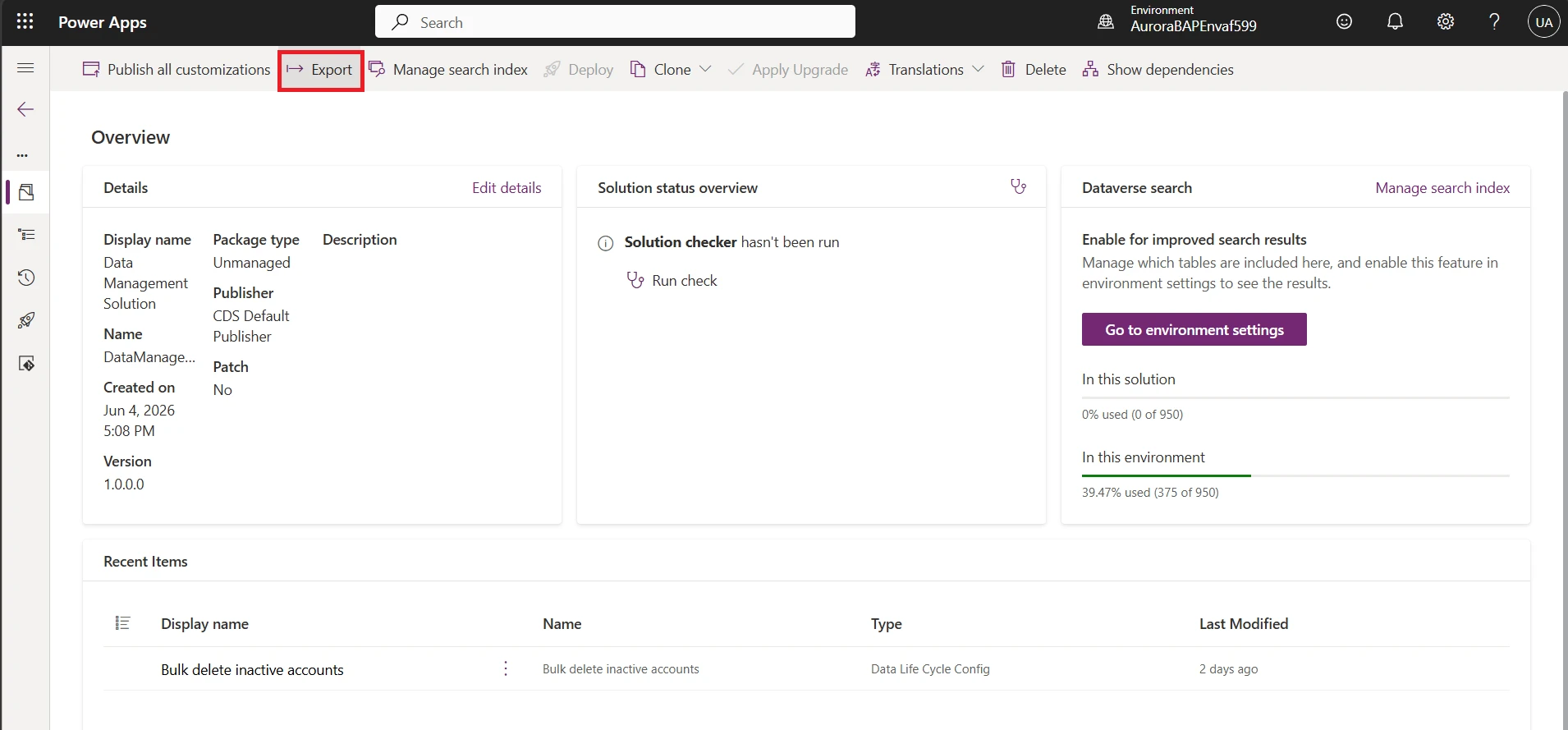The width and height of the screenshot is (1568, 730).
Task: Click the Export command
Action: 320,70
